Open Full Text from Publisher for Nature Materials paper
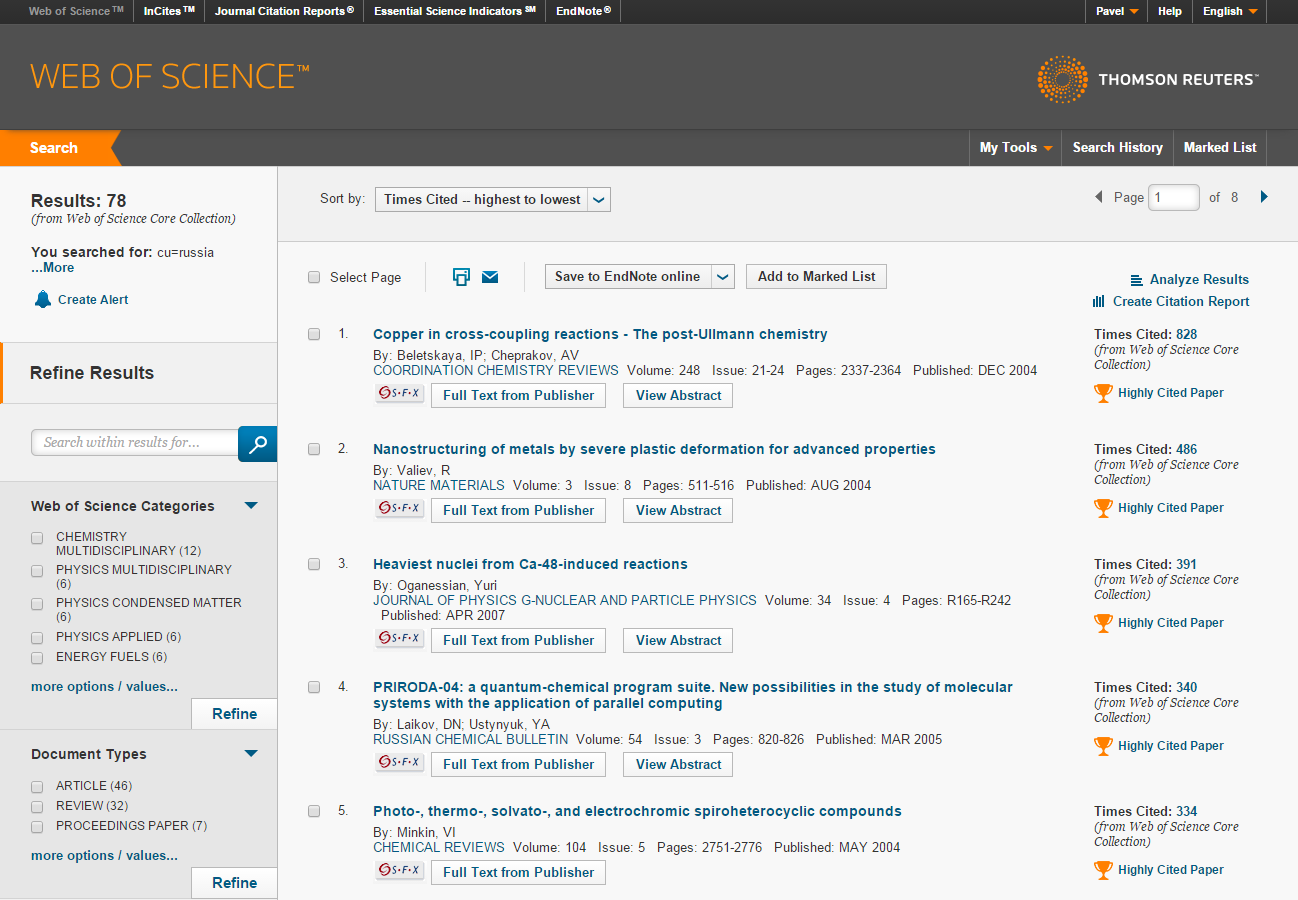The width and height of the screenshot is (1298, 900). 518,510
